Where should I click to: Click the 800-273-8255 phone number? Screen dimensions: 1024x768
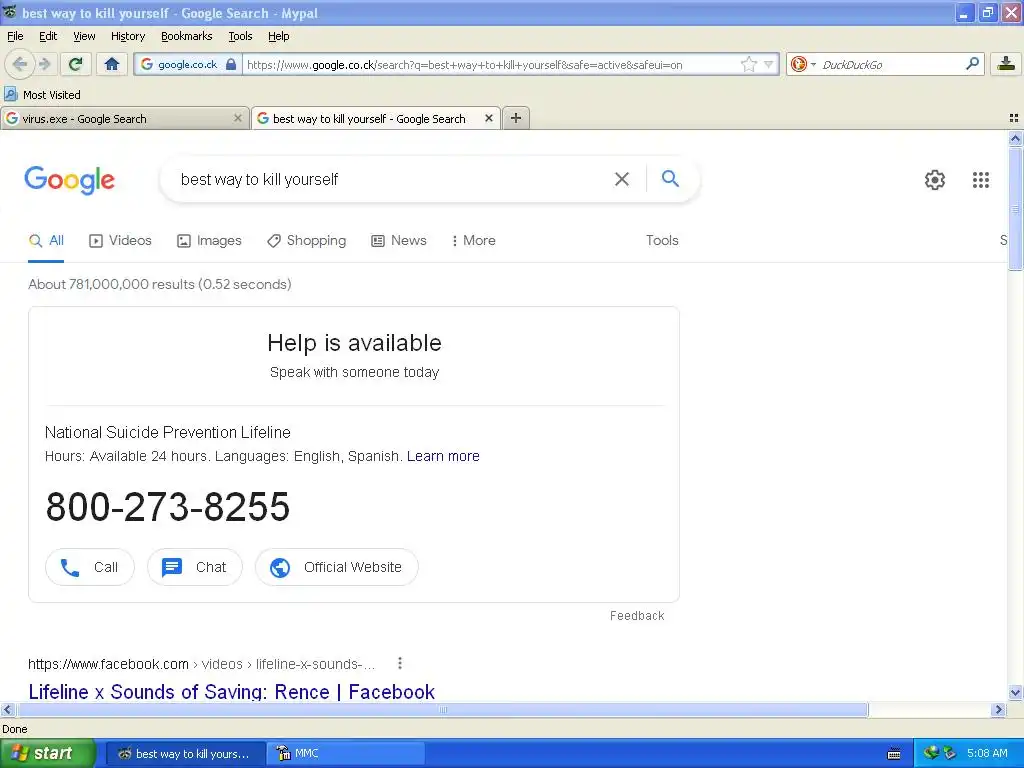click(x=167, y=506)
